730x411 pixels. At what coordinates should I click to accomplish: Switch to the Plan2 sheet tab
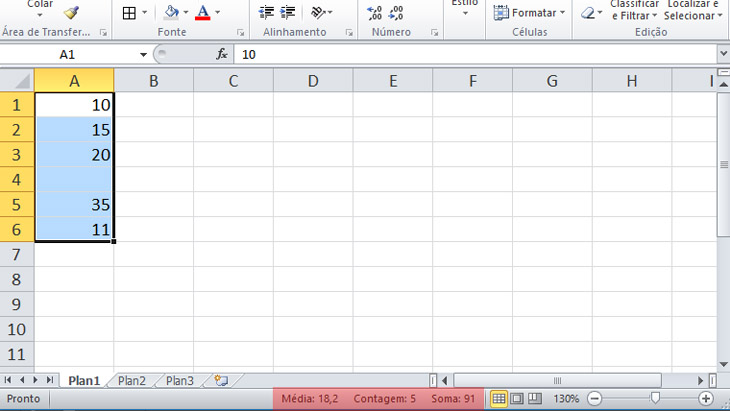(x=132, y=380)
